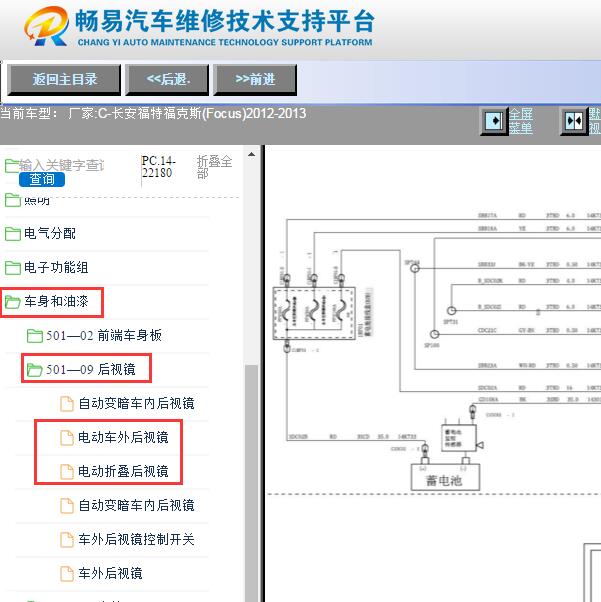Go back with the <<后退 button

(167, 80)
